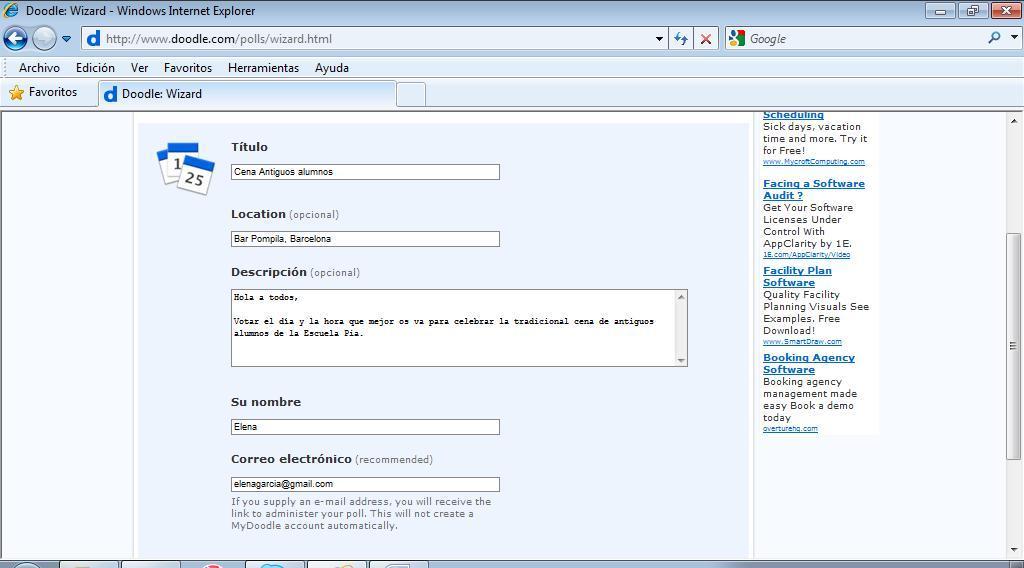Click the Correo electrónico email field
The image size is (1024, 568).
365,484
